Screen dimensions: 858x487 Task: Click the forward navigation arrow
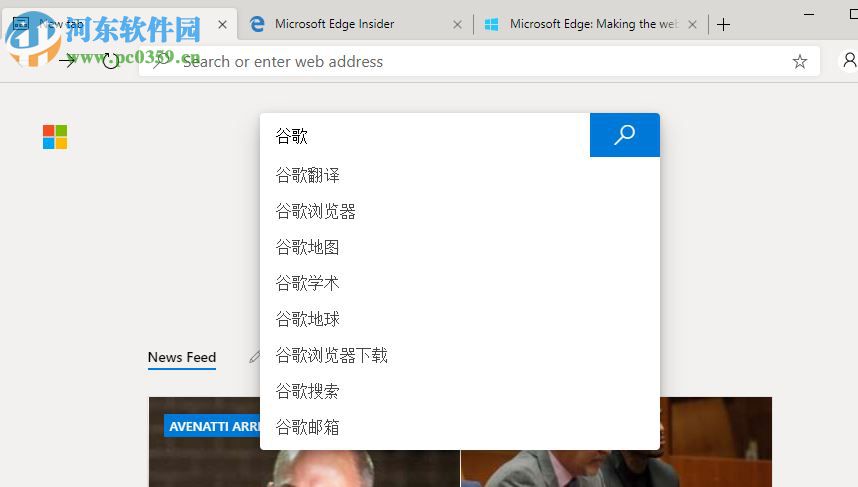(x=67, y=61)
